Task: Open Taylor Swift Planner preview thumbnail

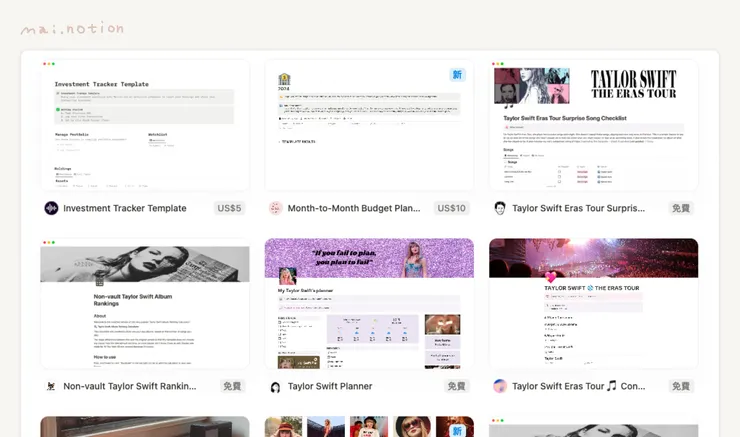Action: tap(369, 303)
